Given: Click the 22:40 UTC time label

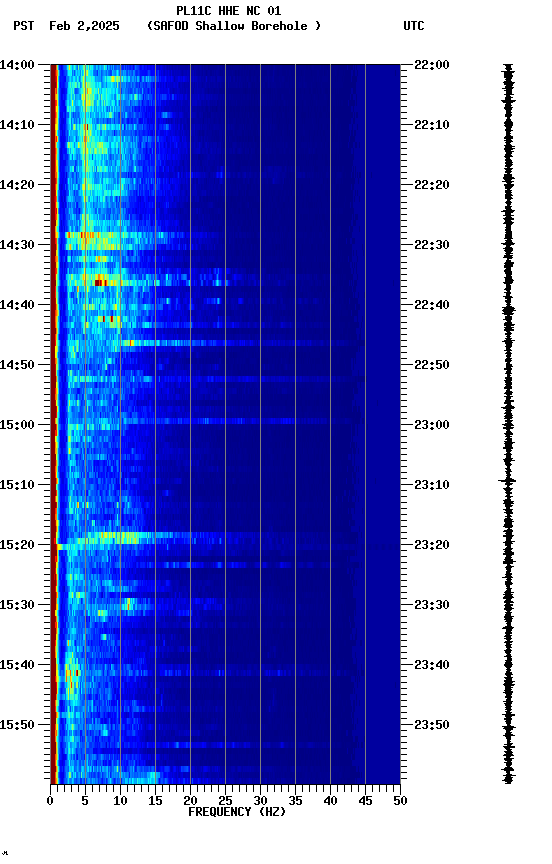Looking at the screenshot, I should click(x=432, y=305).
